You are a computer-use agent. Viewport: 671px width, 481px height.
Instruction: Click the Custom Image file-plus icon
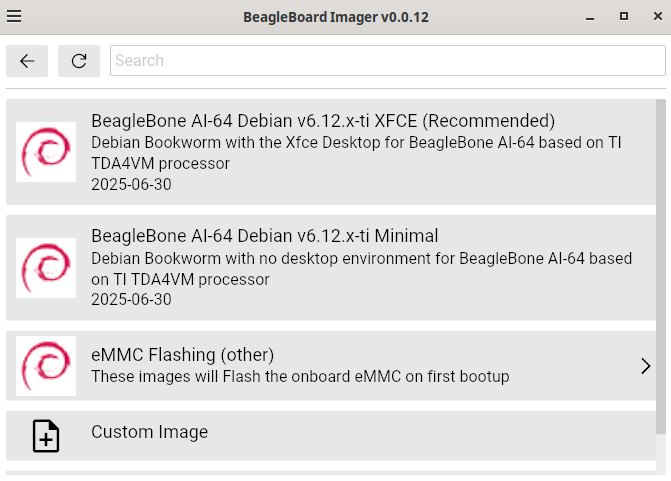click(x=46, y=436)
